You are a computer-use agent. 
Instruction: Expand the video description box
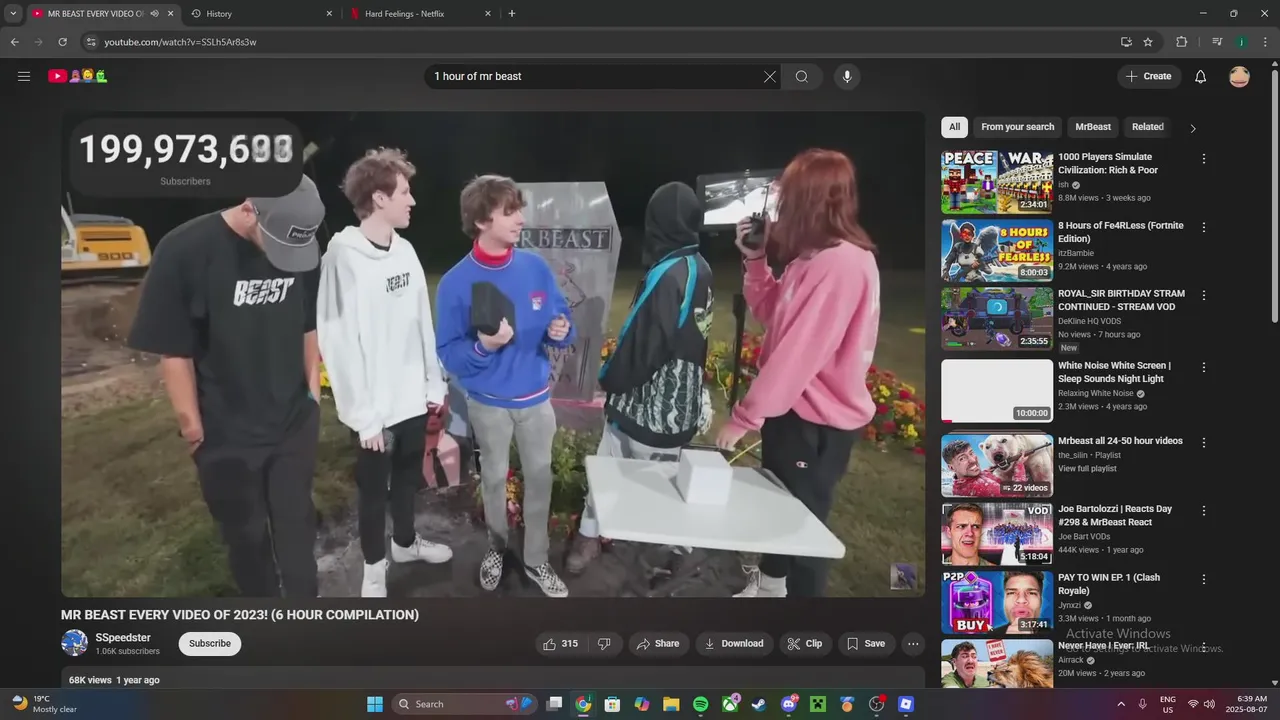pyautogui.click(x=493, y=678)
